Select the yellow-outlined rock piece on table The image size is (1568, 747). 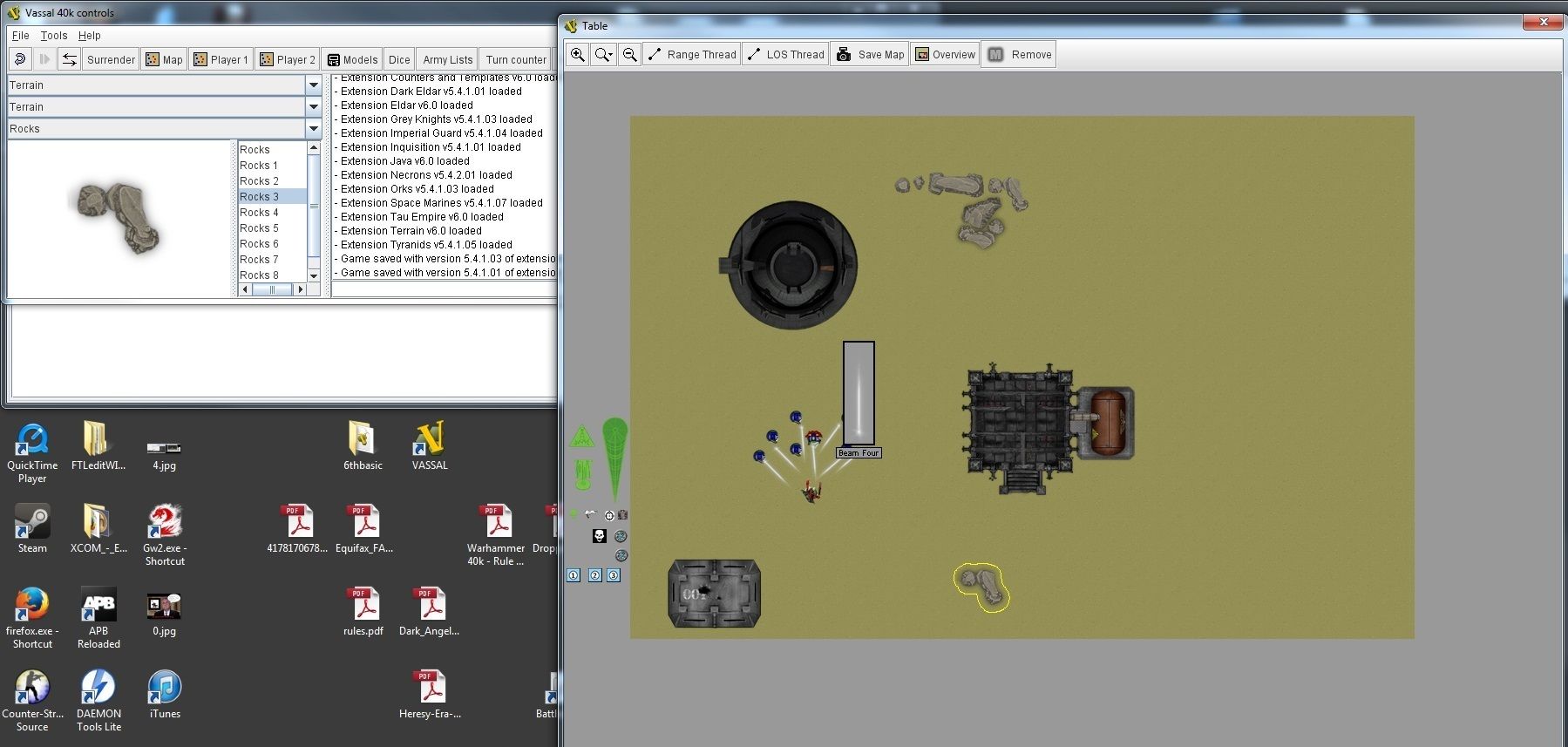tap(981, 587)
